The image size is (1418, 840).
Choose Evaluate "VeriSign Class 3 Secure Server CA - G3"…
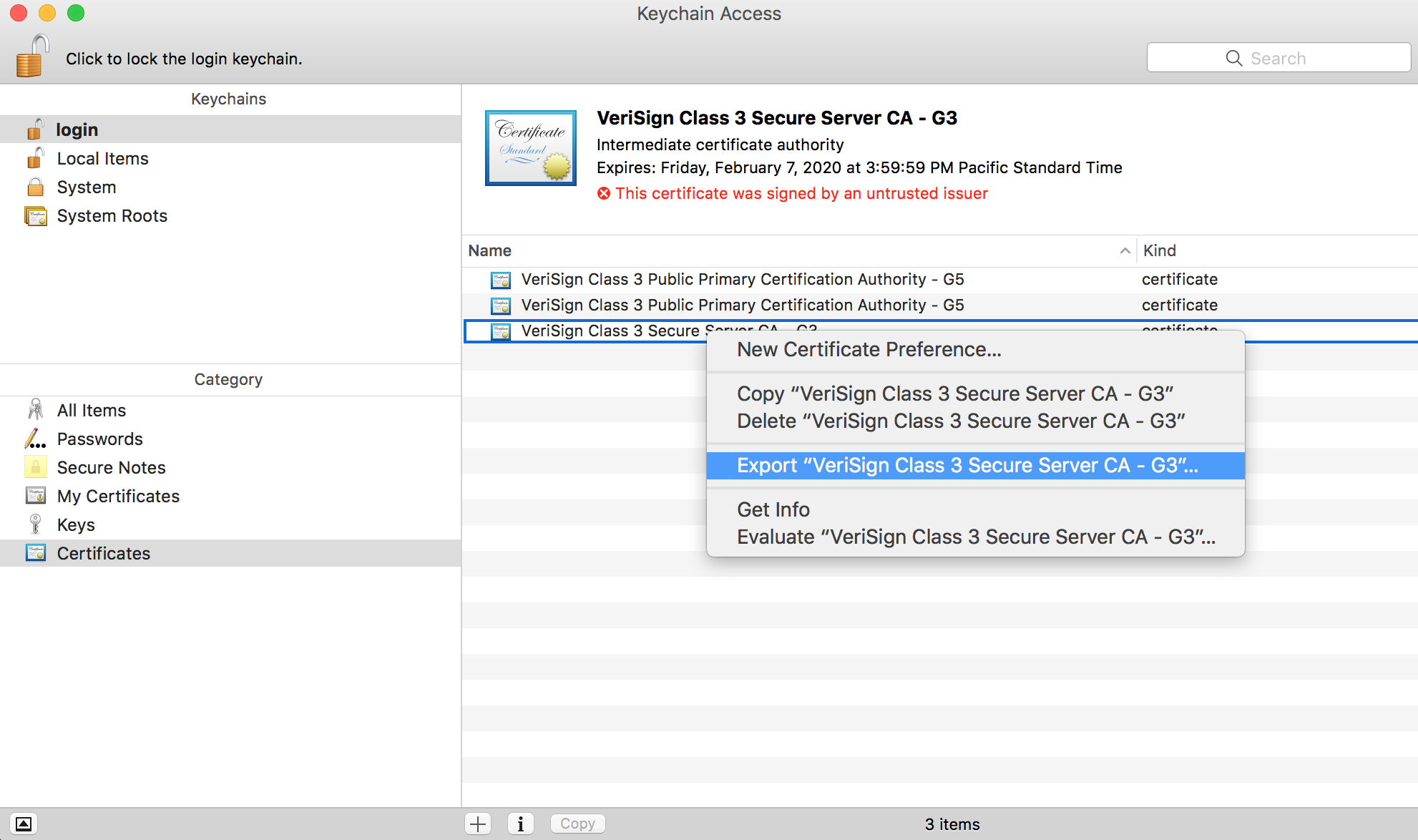pos(975,537)
